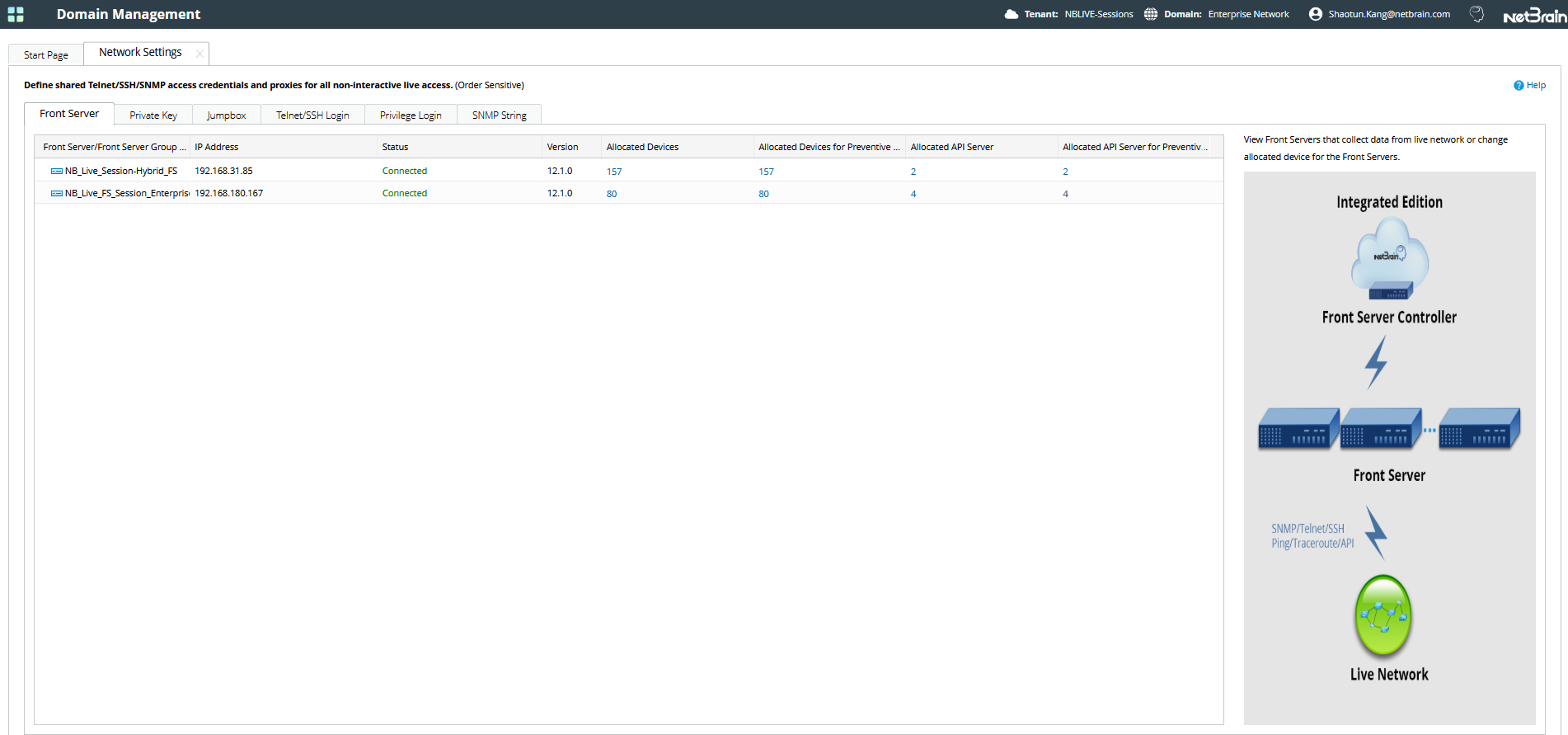The image size is (1568, 735).
Task: Switch to the Start Page tab
Action: pos(46,55)
